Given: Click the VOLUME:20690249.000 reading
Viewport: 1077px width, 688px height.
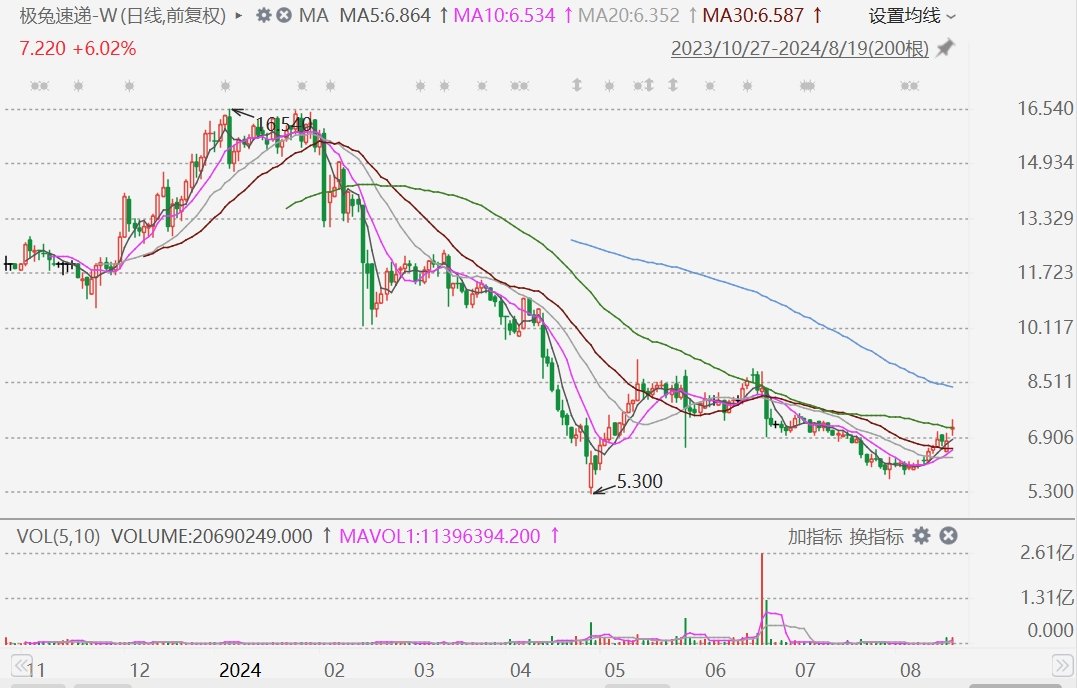Looking at the screenshot, I should pyautogui.click(x=212, y=536).
